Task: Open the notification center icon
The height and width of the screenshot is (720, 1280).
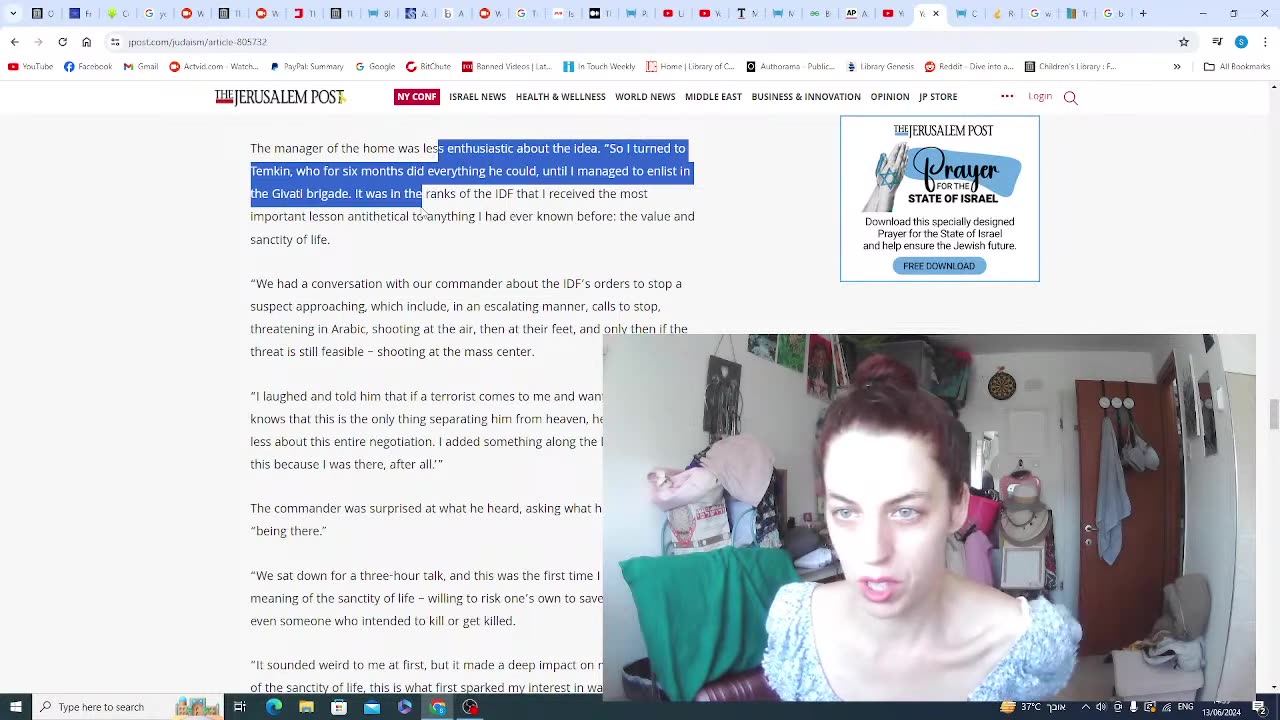Action: (1262, 707)
